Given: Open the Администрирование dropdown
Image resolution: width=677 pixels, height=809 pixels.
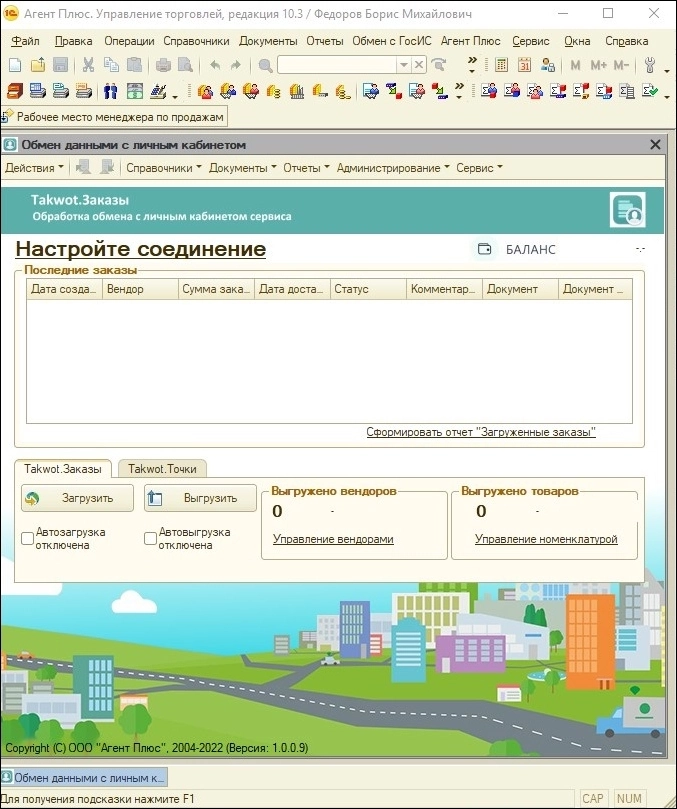Looking at the screenshot, I should pos(393,168).
